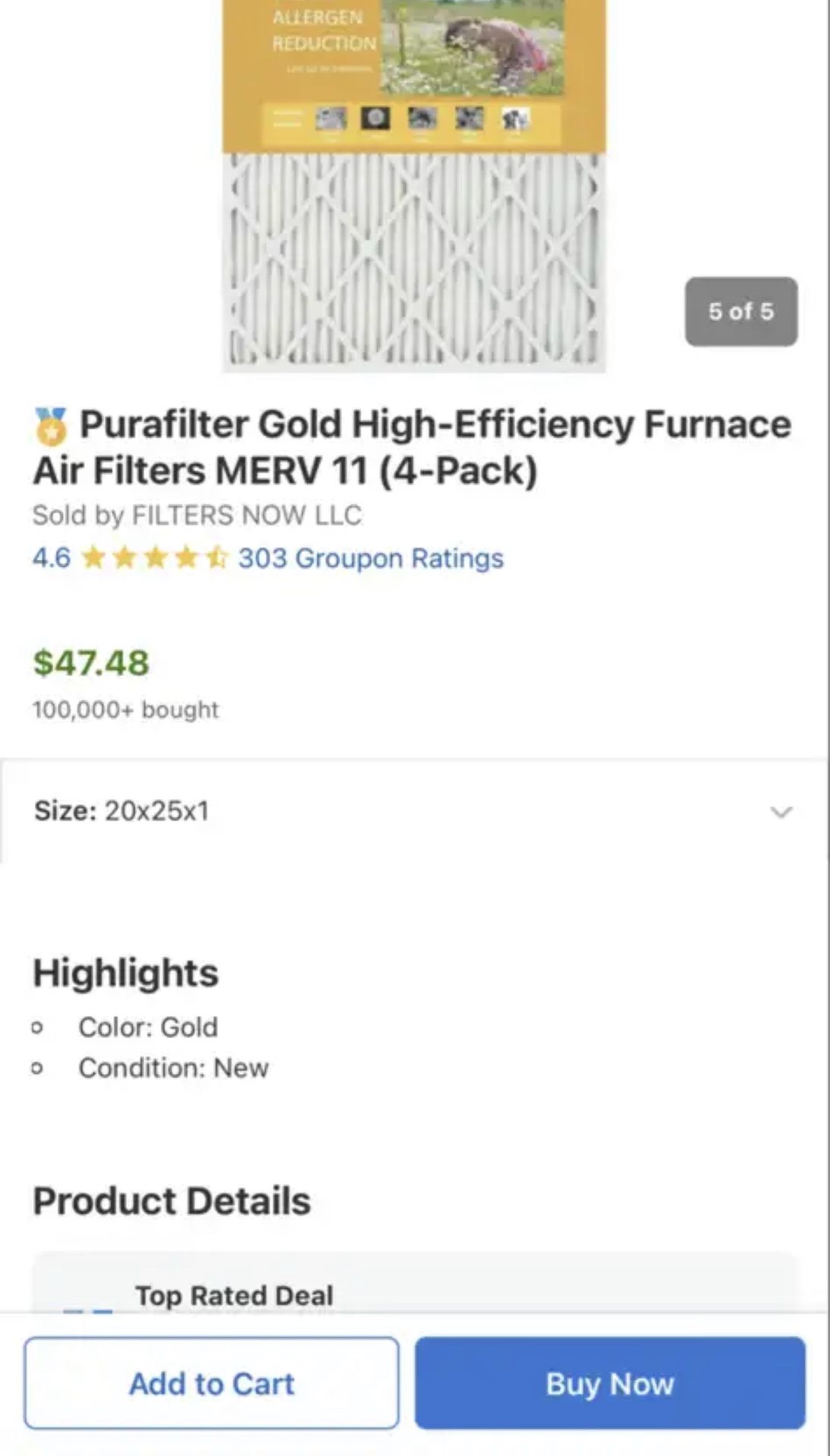Image resolution: width=830 pixels, height=1456 pixels.
Task: Open the 303 Groupon Ratings link
Action: pyautogui.click(x=370, y=558)
